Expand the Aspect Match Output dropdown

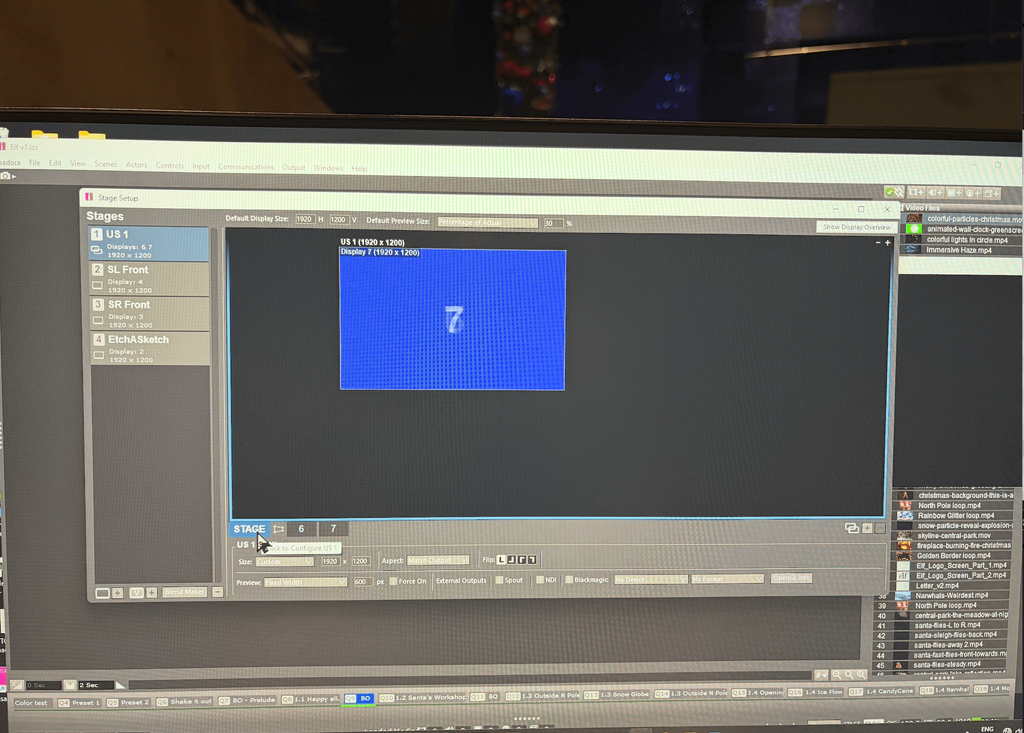coord(438,561)
